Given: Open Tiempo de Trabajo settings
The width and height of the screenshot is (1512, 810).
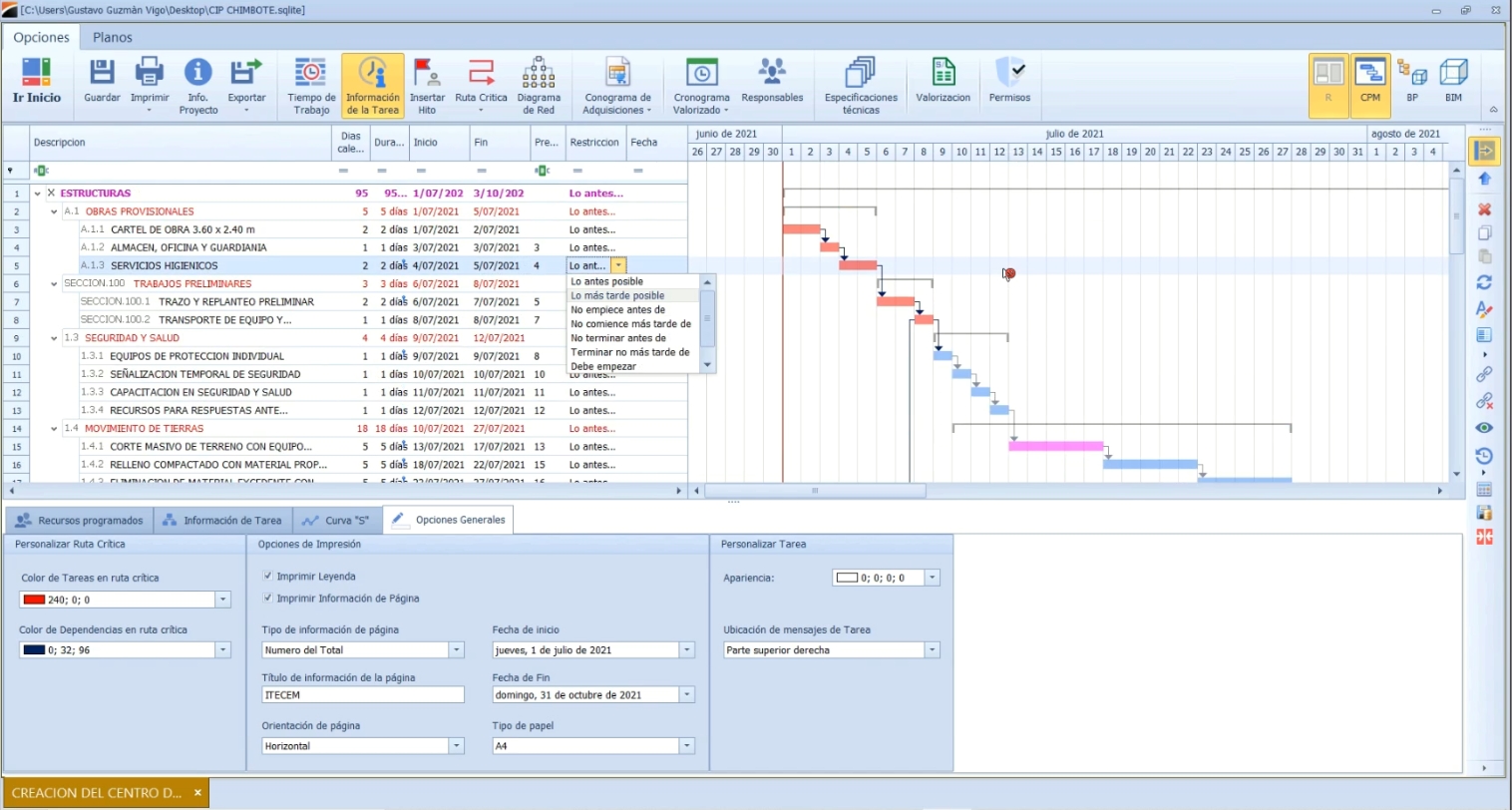Looking at the screenshot, I should pyautogui.click(x=311, y=73).
